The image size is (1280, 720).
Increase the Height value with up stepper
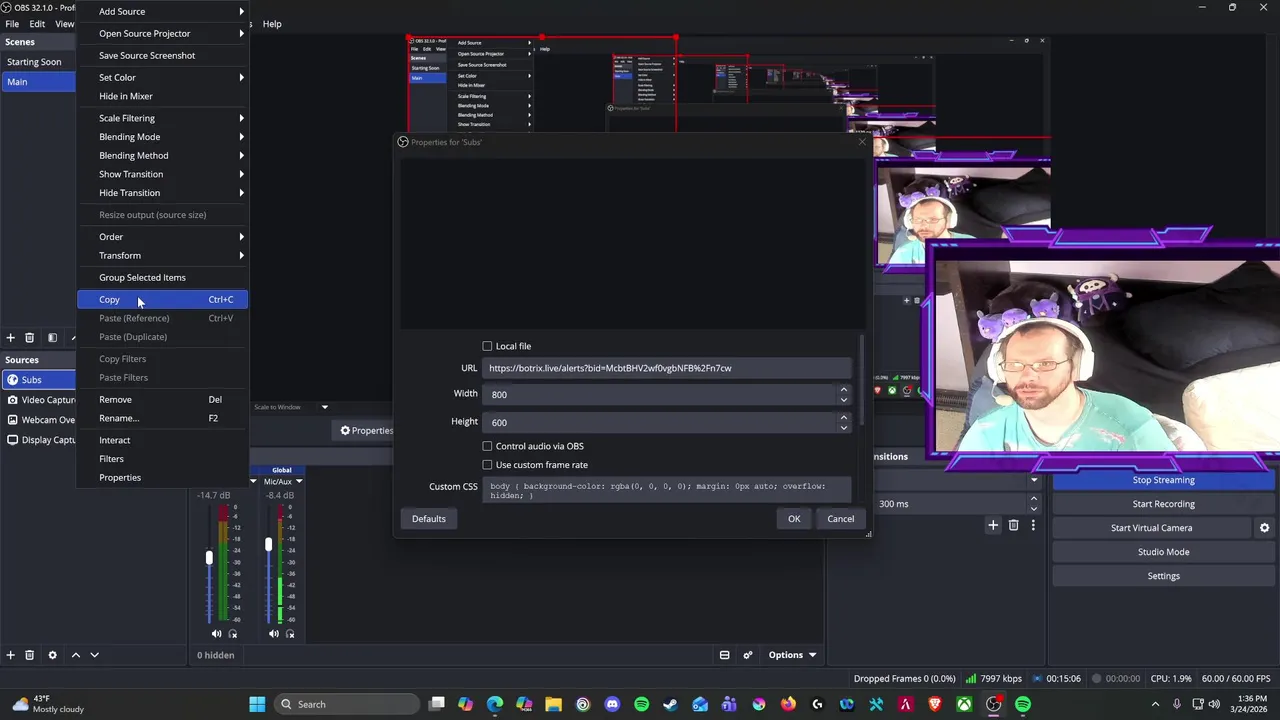point(844,417)
